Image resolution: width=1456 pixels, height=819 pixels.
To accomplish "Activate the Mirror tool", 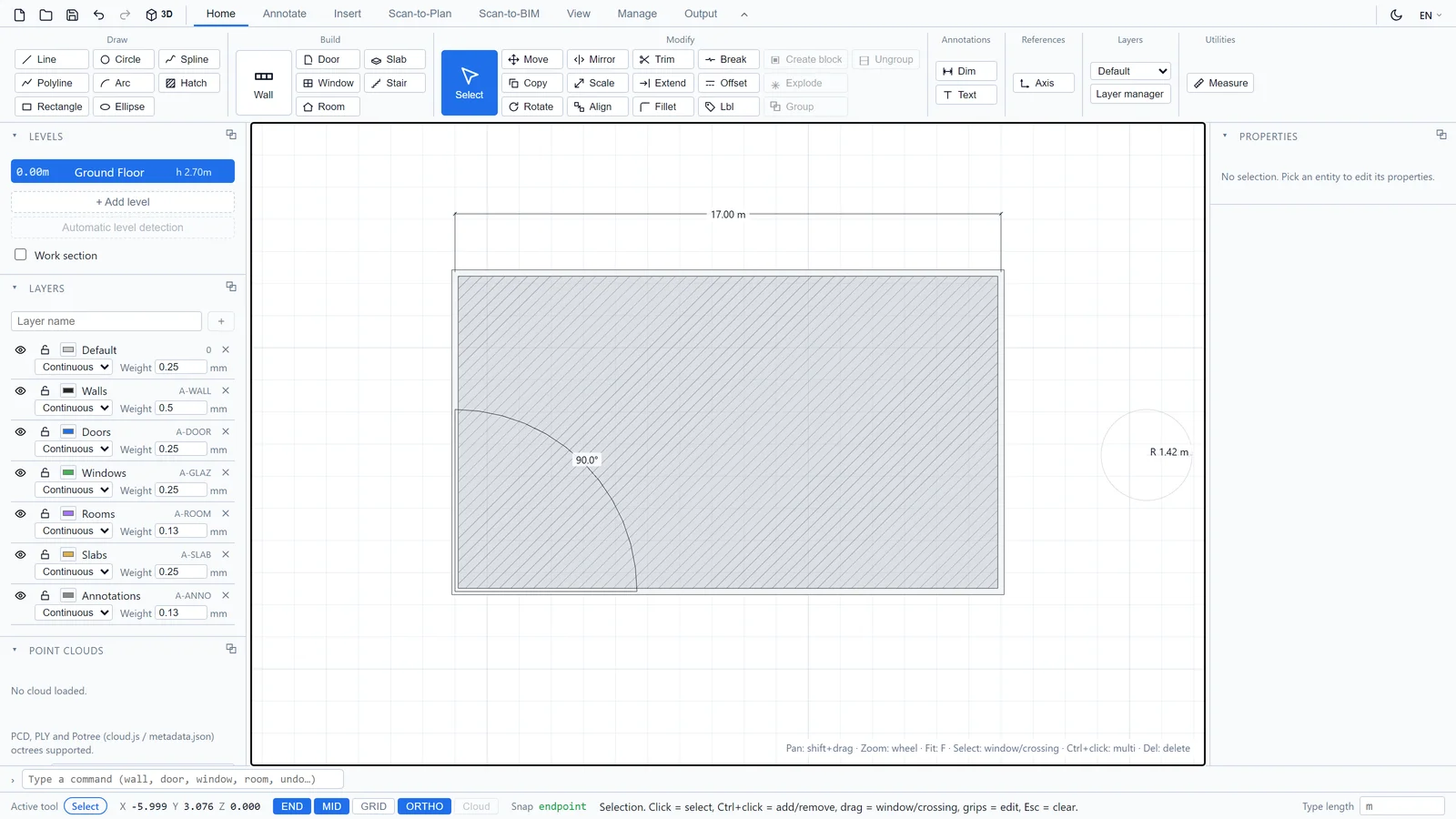I will pos(598,59).
